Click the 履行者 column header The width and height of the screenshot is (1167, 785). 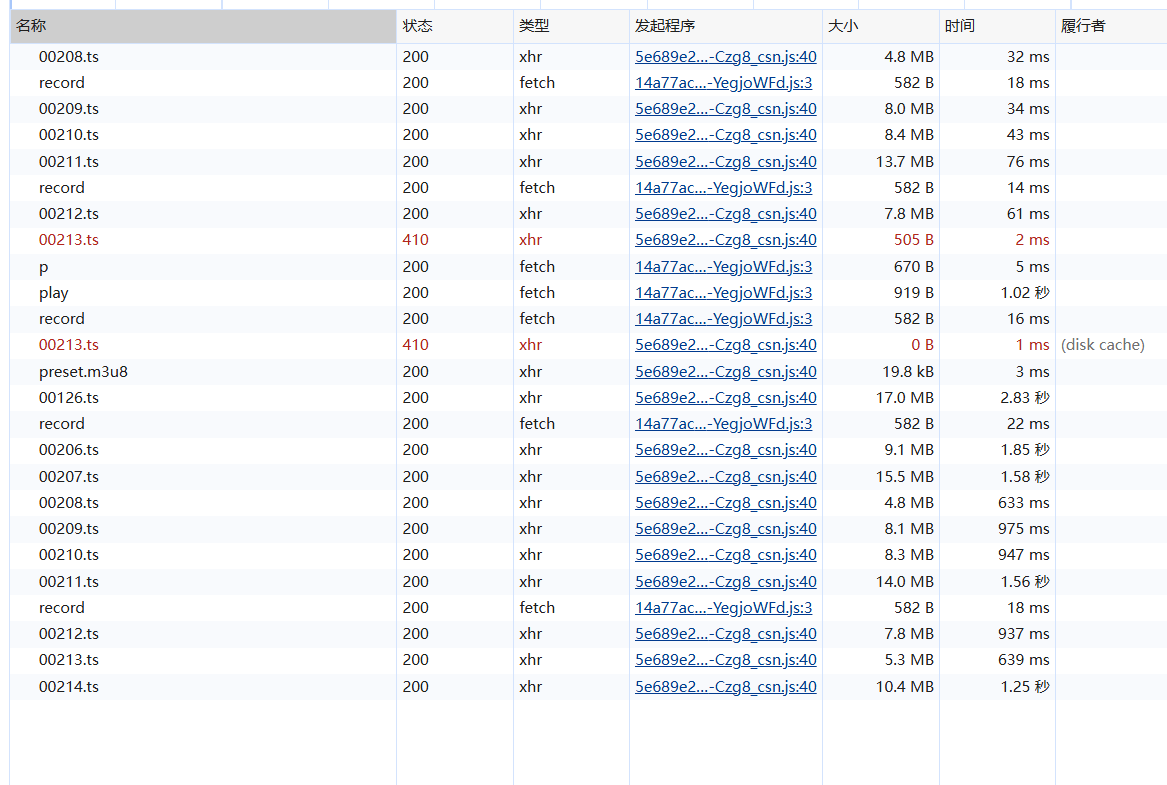point(1111,26)
